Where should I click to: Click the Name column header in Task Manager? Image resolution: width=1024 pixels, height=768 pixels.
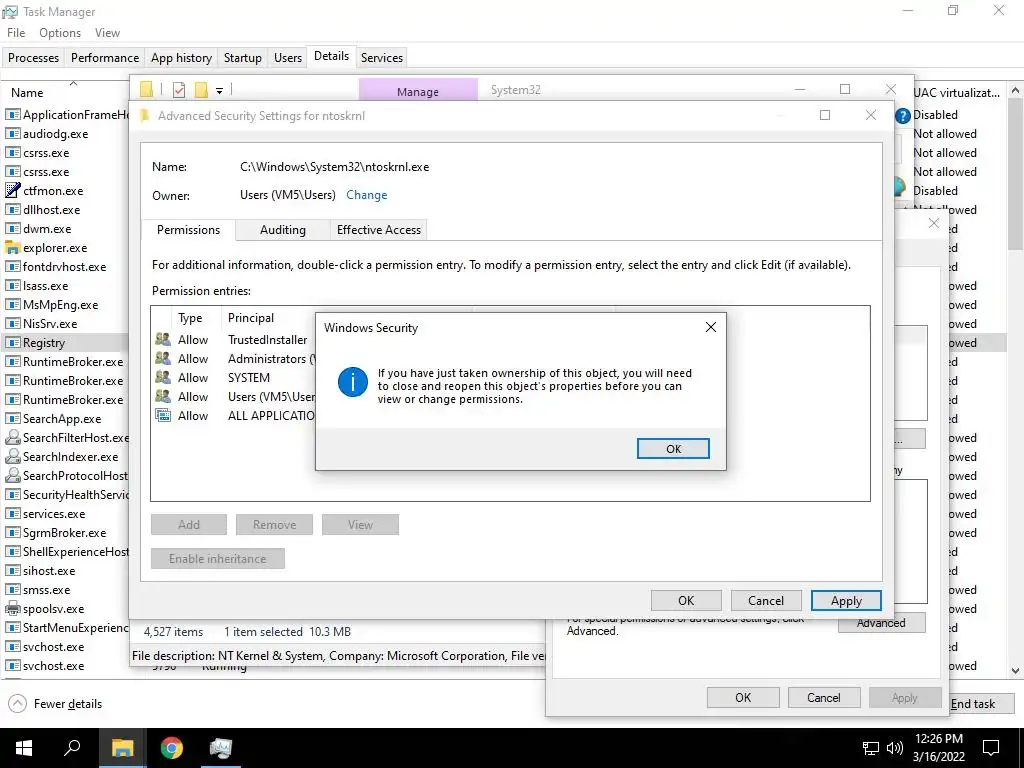coord(27,93)
